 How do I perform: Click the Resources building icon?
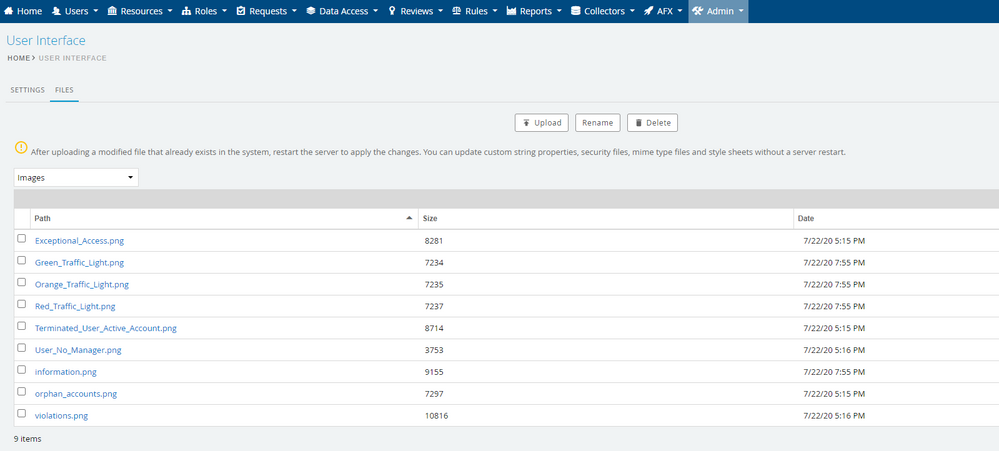tap(112, 11)
